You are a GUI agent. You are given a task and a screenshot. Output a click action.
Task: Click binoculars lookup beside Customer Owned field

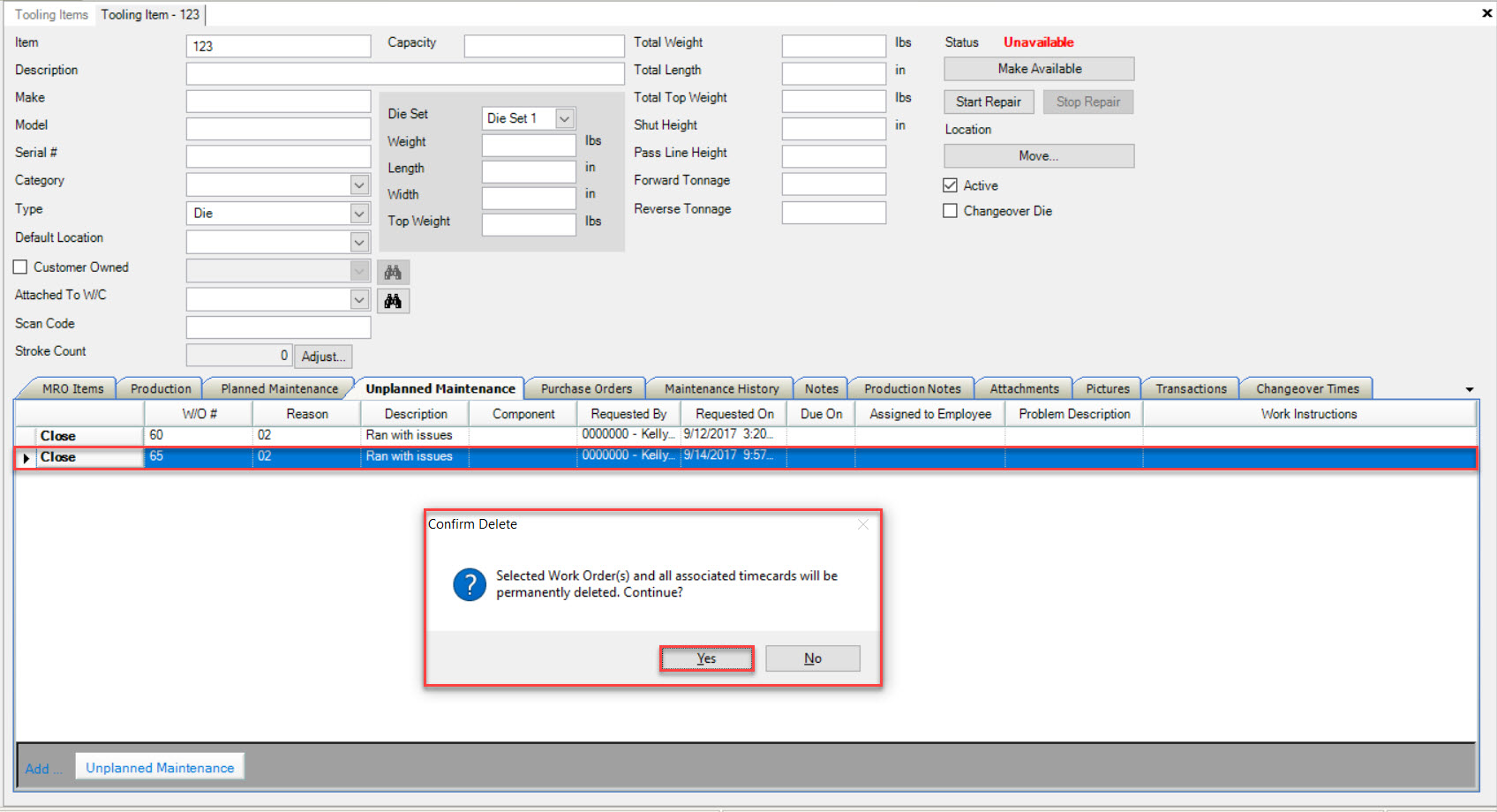pos(393,272)
